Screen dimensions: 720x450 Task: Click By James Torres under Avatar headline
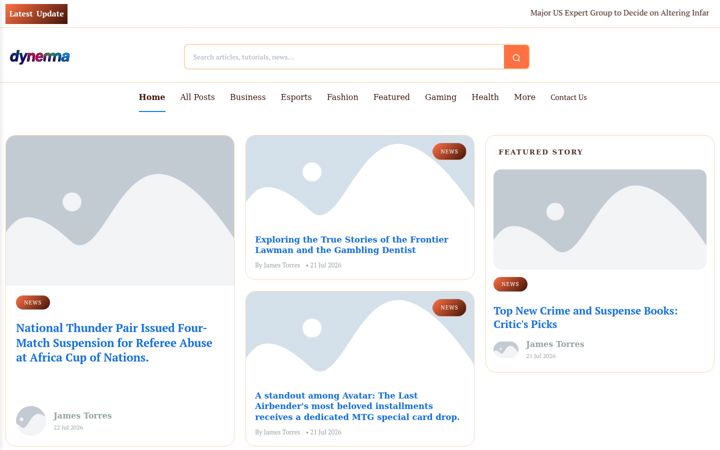pos(277,432)
